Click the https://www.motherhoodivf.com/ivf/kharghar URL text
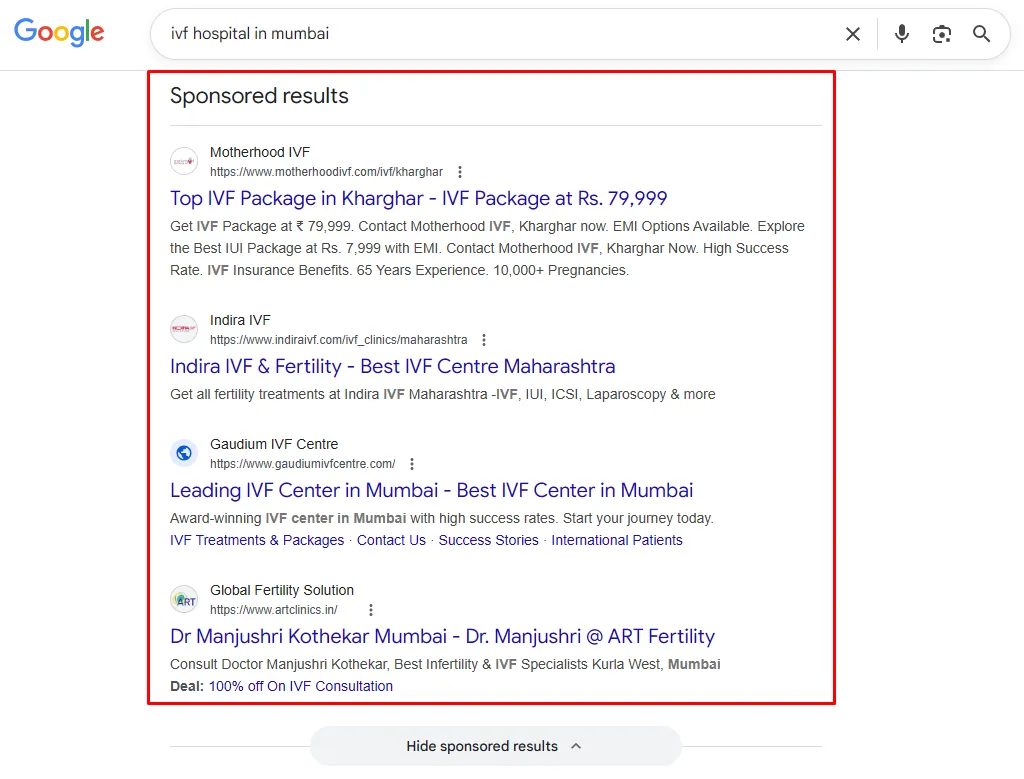 point(326,172)
